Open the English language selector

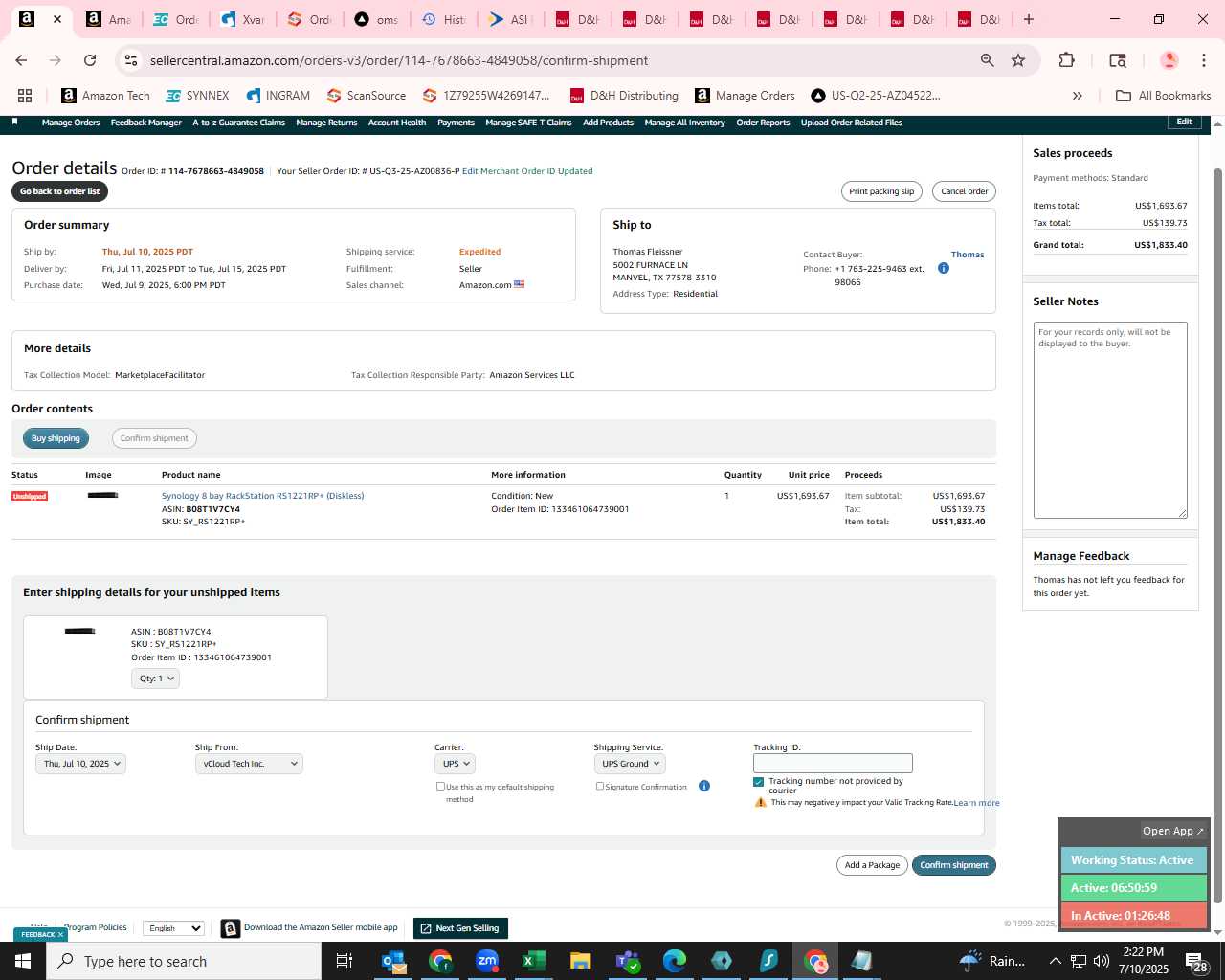point(173,928)
